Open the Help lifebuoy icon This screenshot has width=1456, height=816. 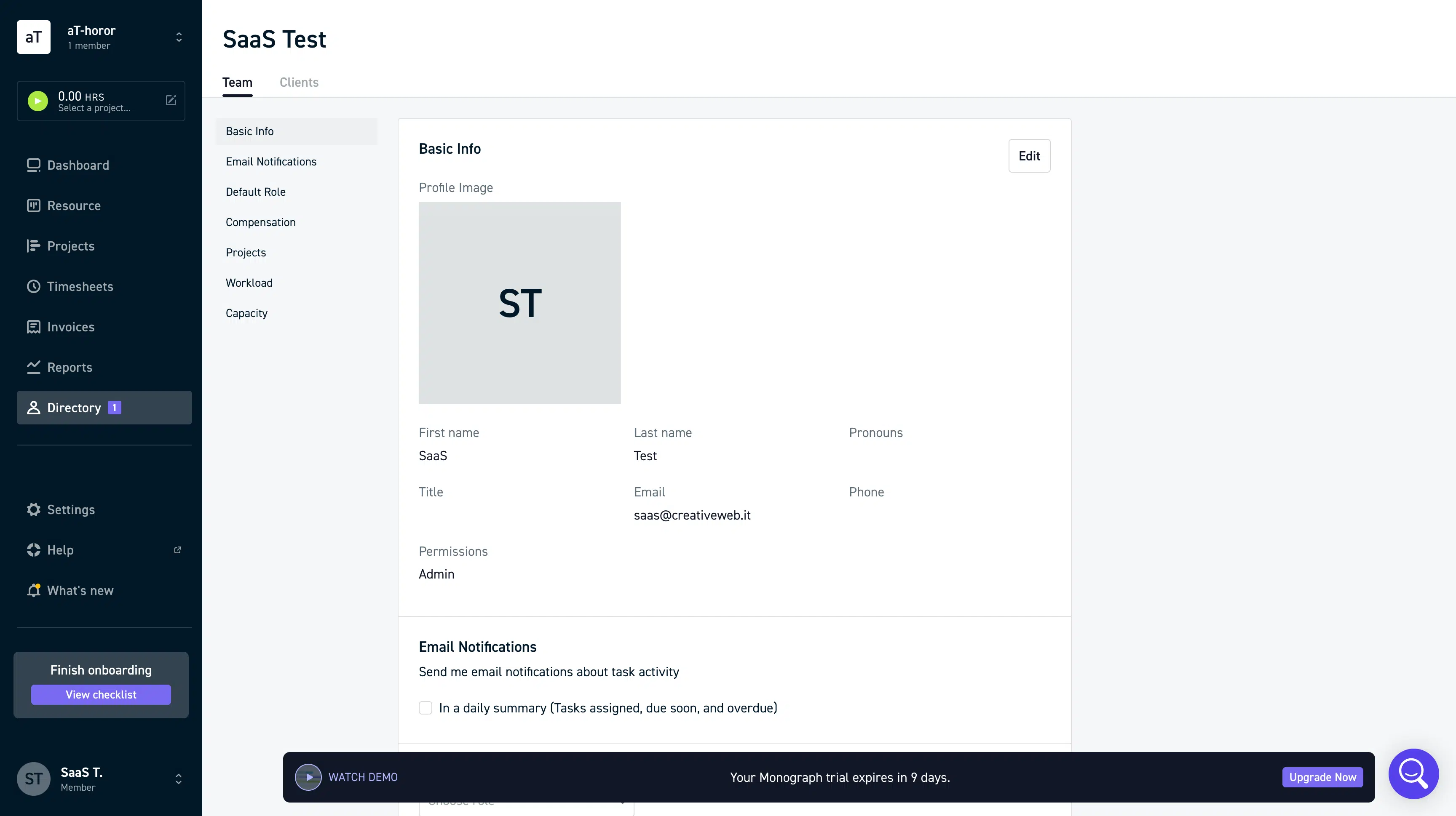[33, 550]
